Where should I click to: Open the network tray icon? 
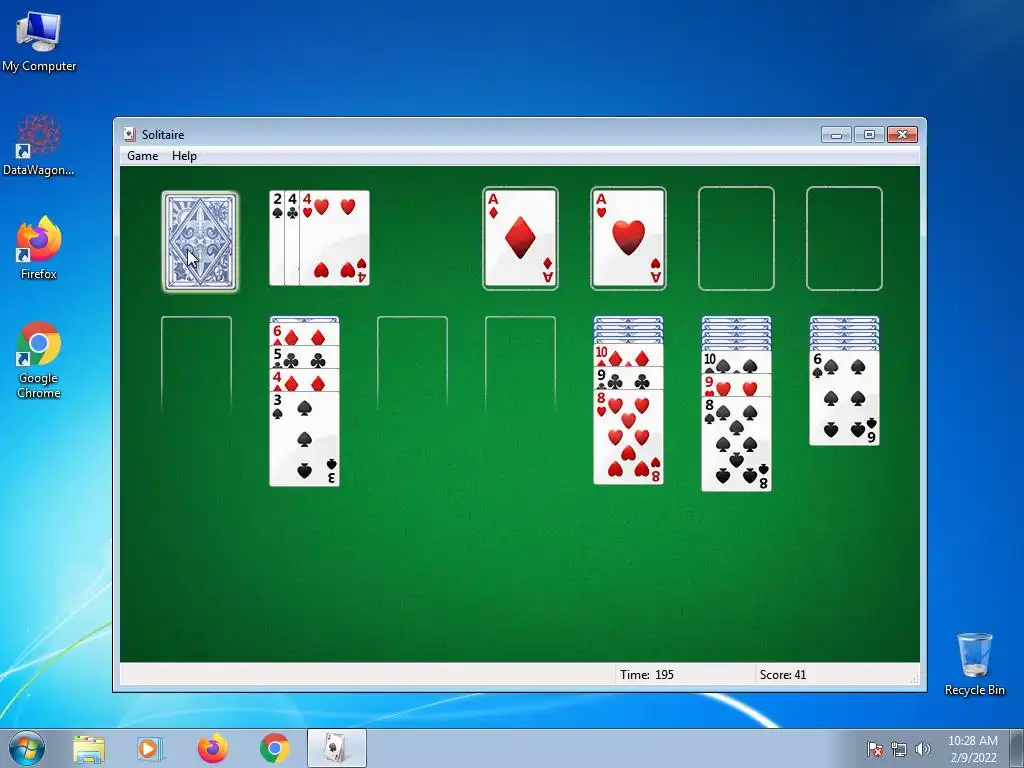click(x=899, y=749)
